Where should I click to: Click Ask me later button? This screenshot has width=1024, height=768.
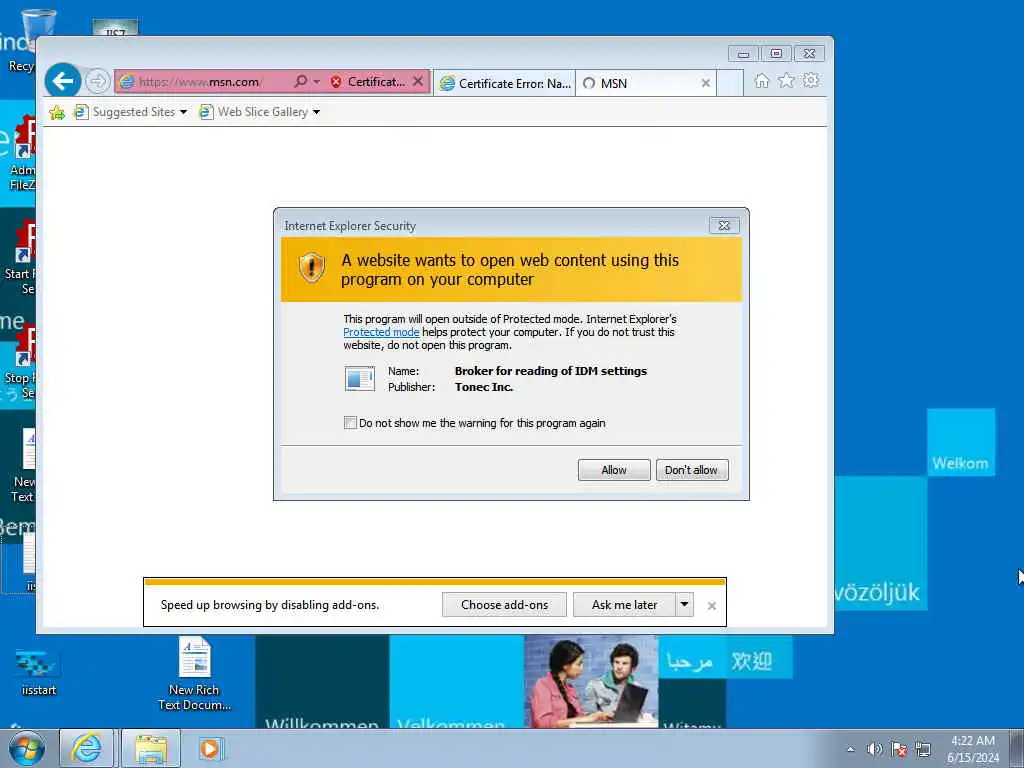click(x=624, y=605)
